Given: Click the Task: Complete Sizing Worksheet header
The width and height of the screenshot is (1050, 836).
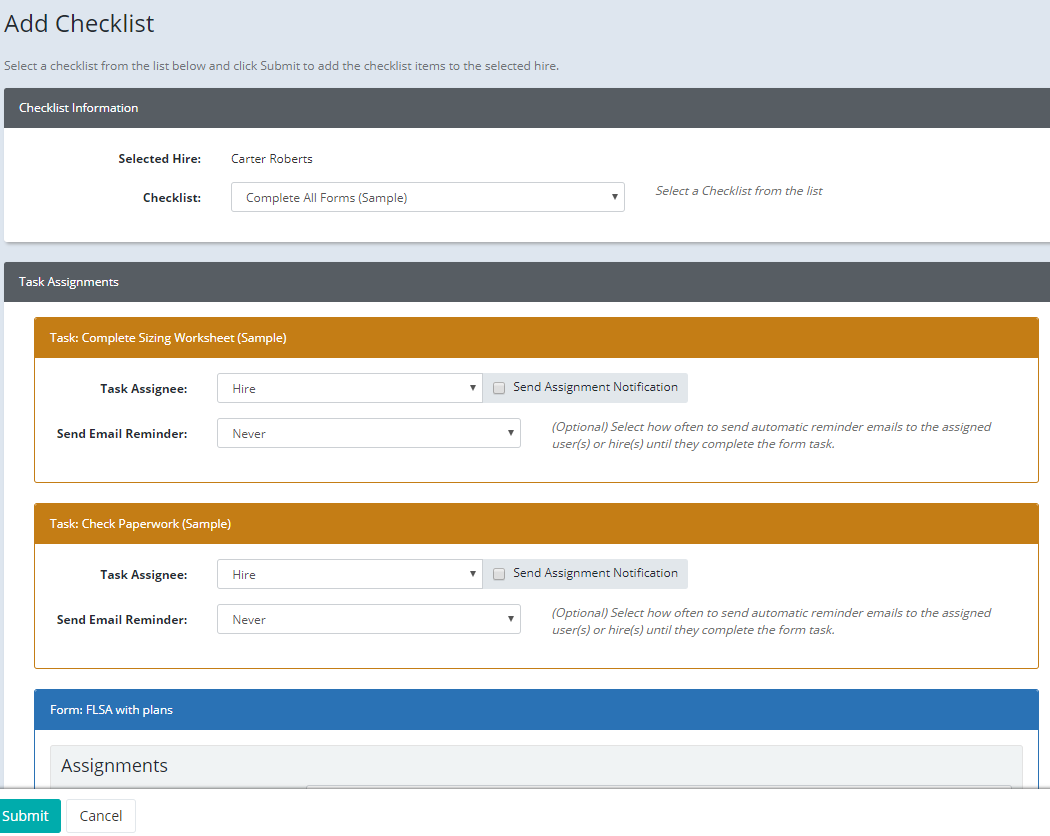Looking at the screenshot, I should point(166,337).
